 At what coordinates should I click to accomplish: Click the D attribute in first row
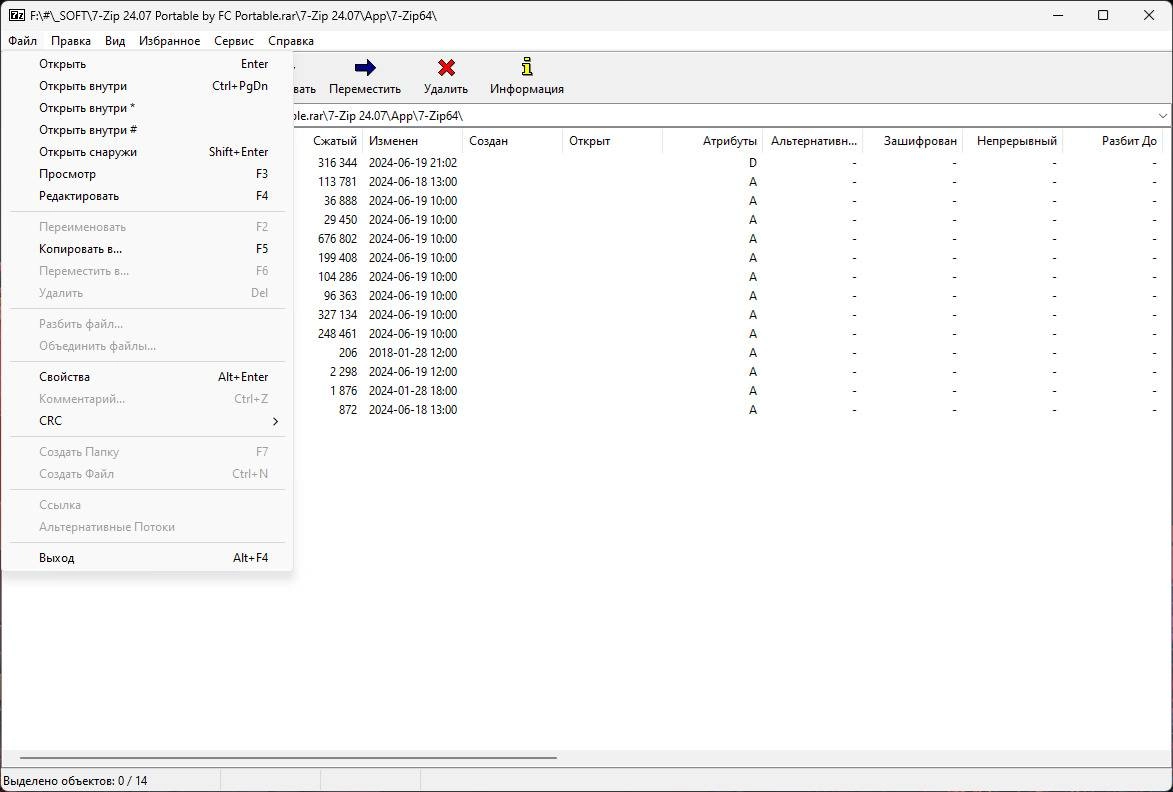(x=753, y=163)
